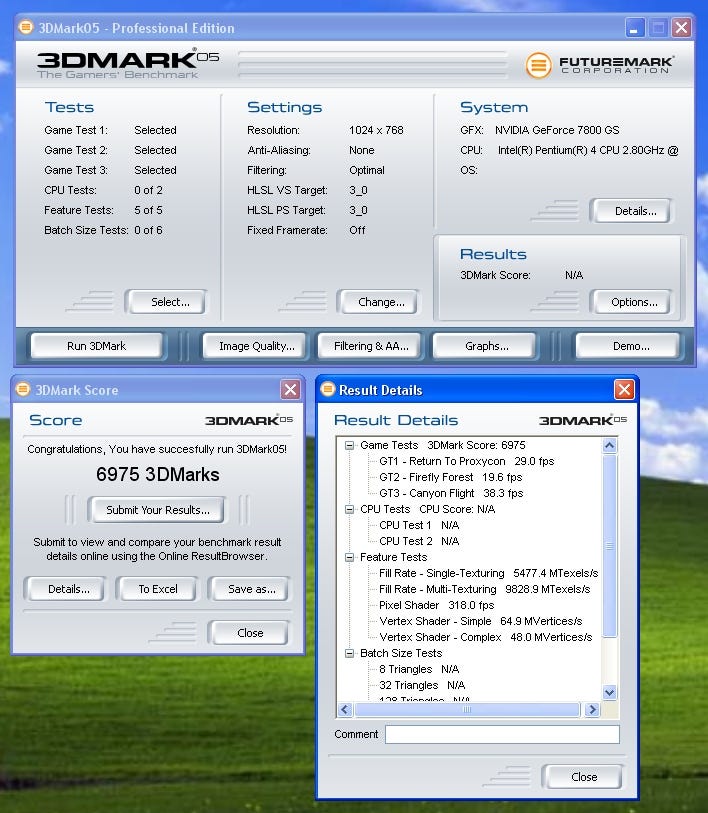Collapse the CPU Tests tree node
The height and width of the screenshot is (813, 708).
click(x=350, y=509)
